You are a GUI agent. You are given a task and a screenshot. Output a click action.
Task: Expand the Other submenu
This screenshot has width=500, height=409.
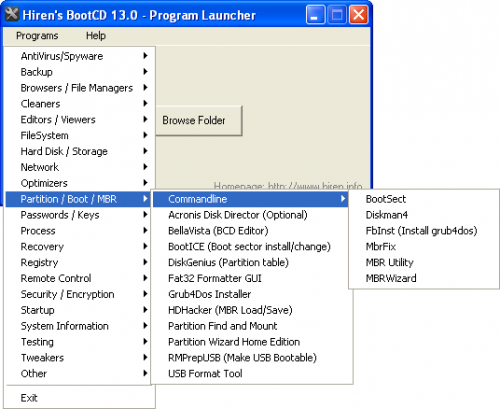pos(78,374)
